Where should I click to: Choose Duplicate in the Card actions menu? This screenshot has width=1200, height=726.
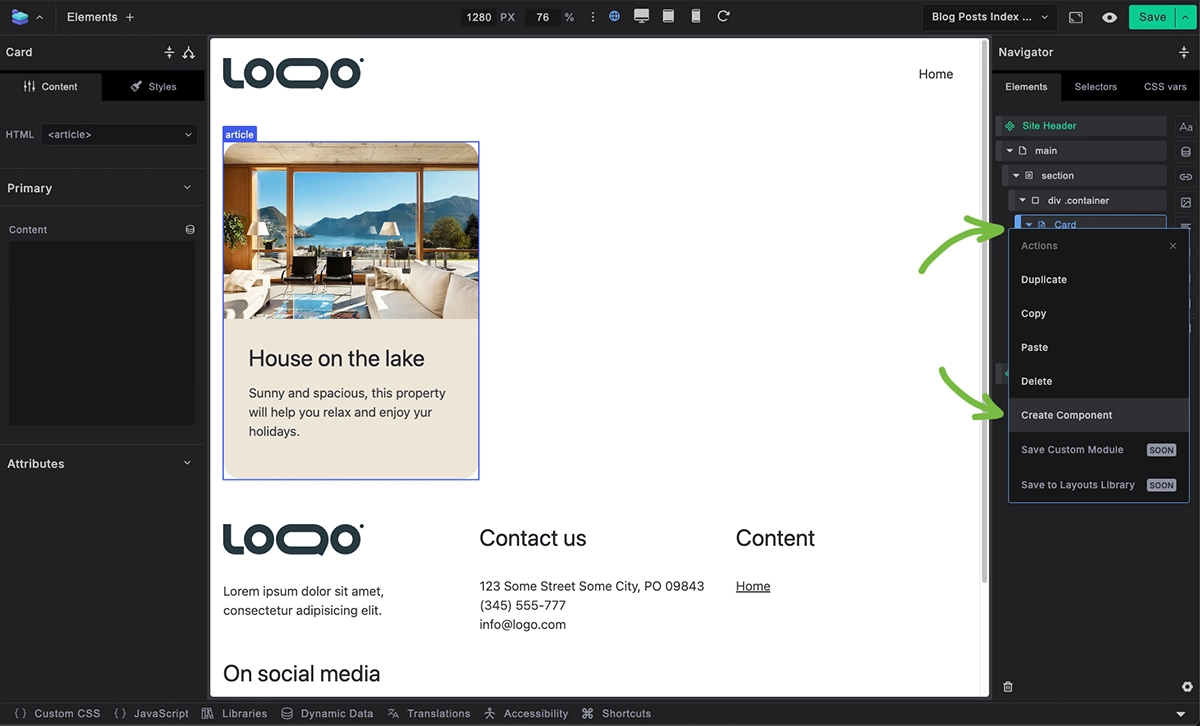[1043, 279]
